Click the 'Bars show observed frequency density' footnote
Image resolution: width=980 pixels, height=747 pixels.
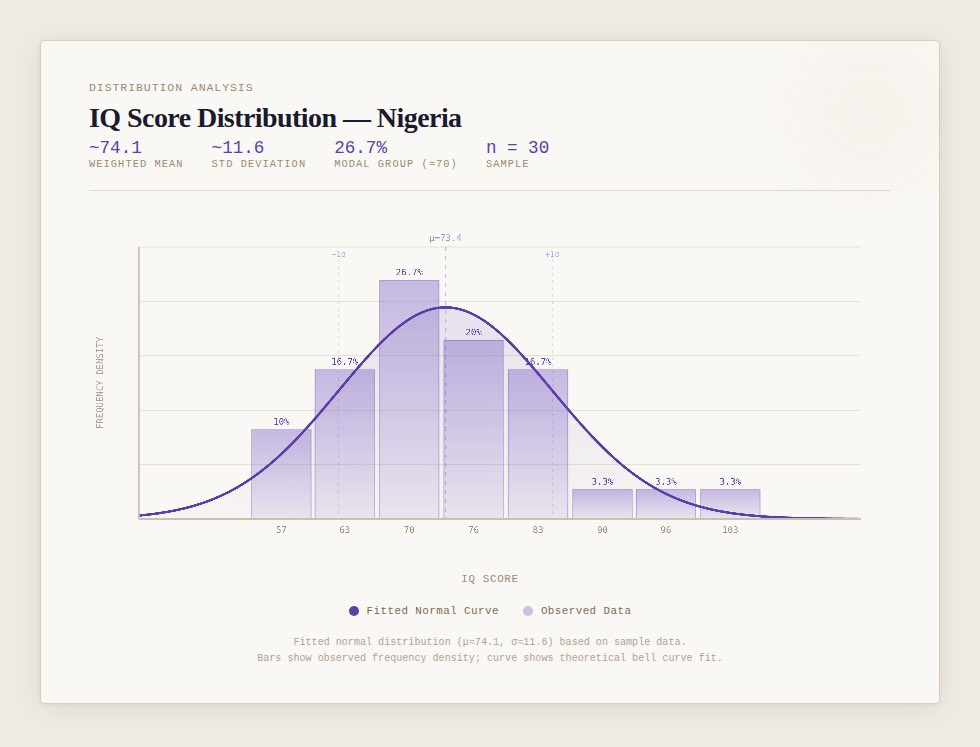[x=490, y=658]
